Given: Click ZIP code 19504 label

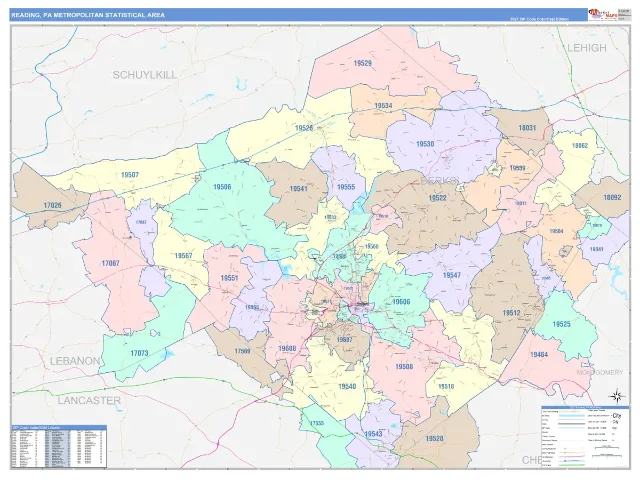Looking at the screenshot, I should point(556,231).
